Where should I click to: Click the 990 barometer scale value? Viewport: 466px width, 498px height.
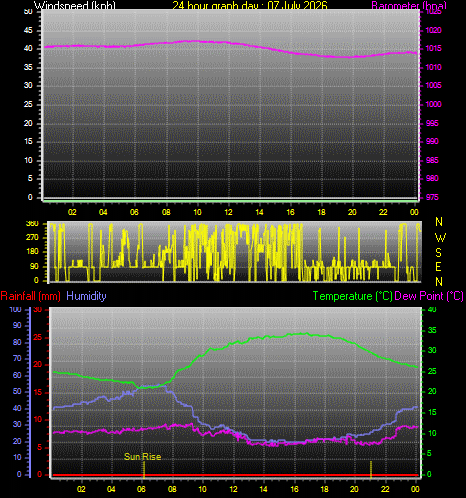pos(432,141)
